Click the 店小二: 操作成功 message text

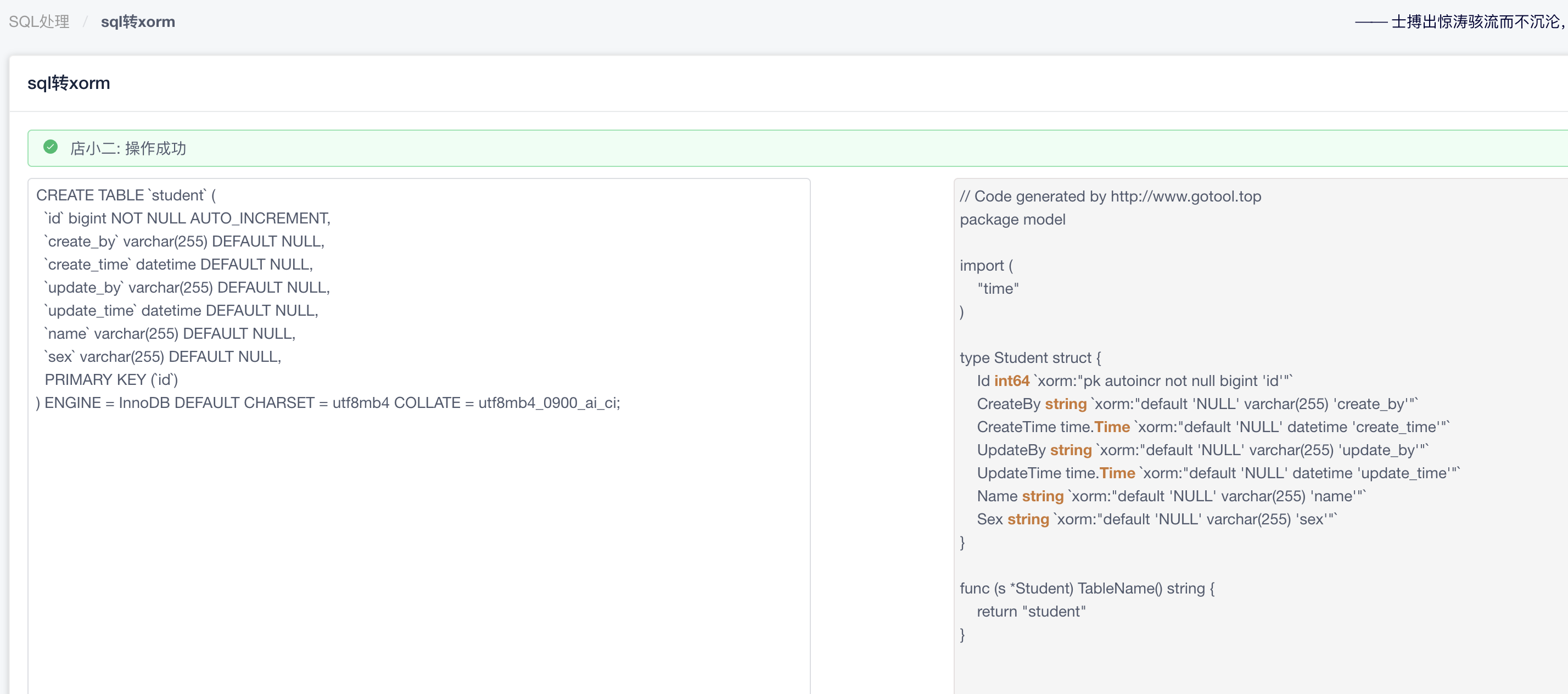pyautogui.click(x=128, y=148)
